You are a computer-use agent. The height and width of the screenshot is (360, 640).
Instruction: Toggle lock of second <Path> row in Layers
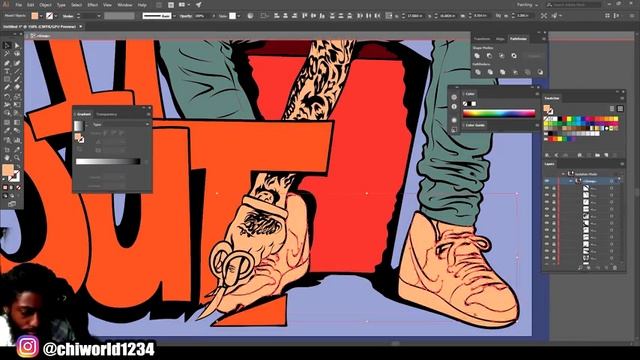pos(554,195)
